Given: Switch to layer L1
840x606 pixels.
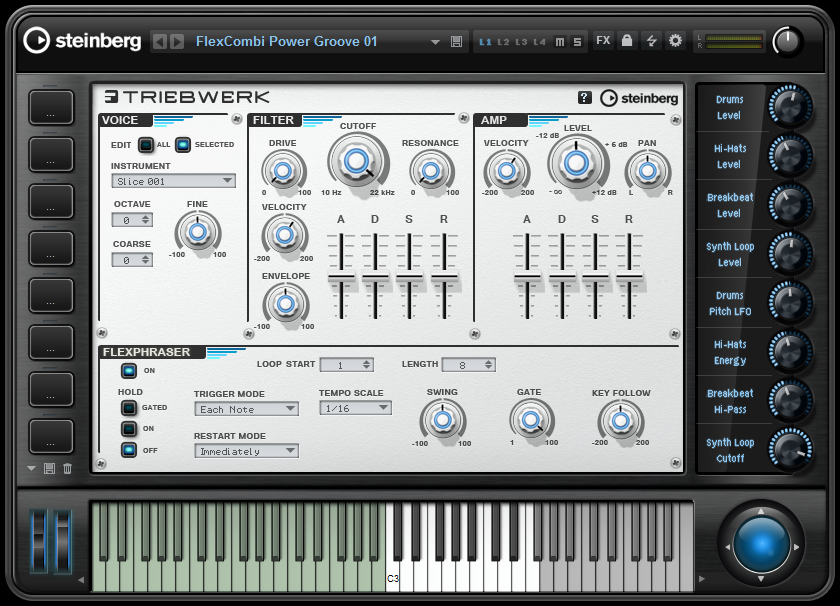Looking at the screenshot, I should 485,42.
